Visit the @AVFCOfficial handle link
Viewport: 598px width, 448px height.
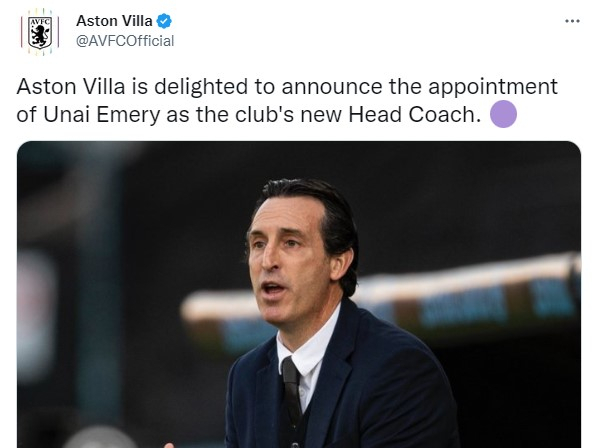(x=125, y=41)
